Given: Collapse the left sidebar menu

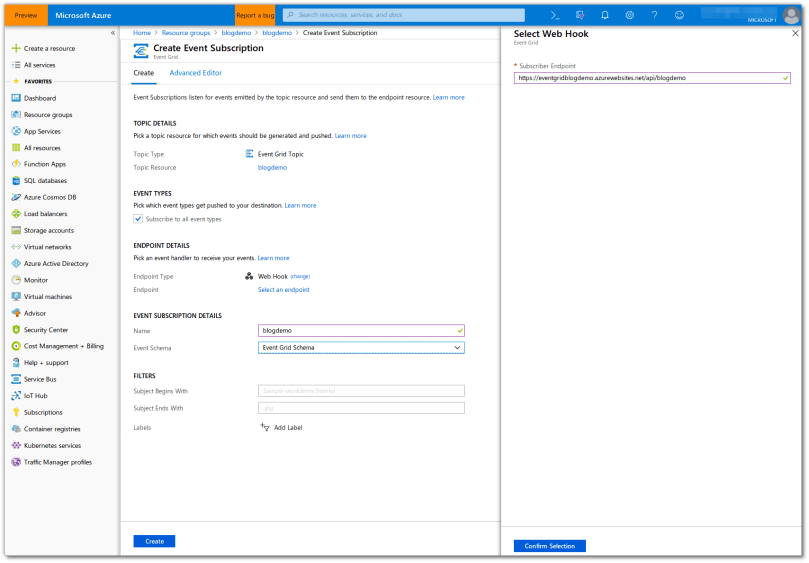Looking at the screenshot, I should coord(112,33).
